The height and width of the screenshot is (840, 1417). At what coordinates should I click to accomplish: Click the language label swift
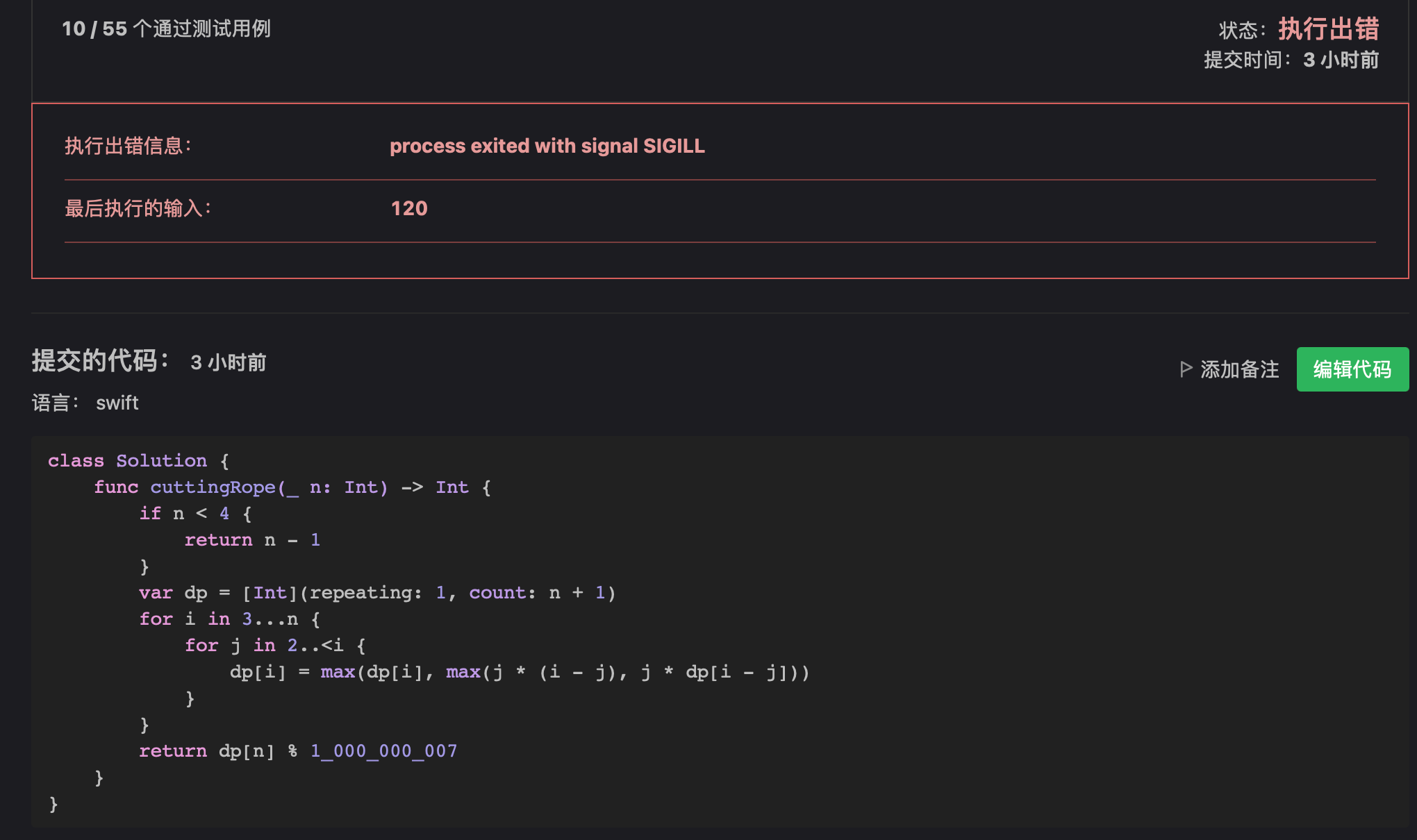pyautogui.click(x=117, y=403)
